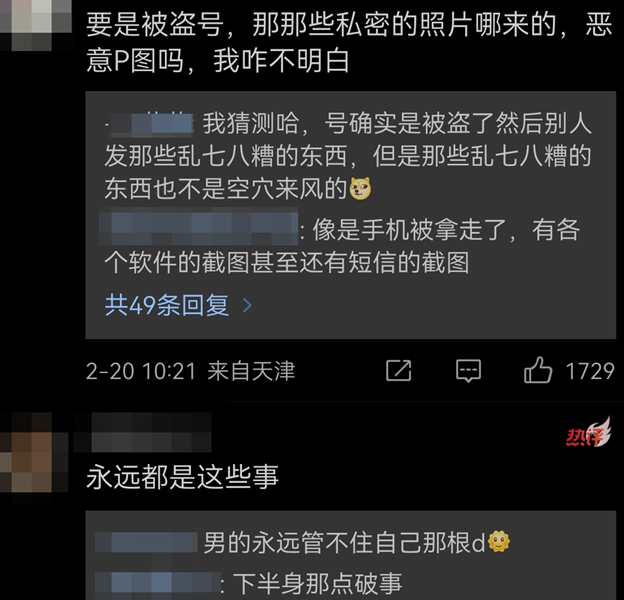The height and width of the screenshot is (600, 624).
Task: Tap the blurred username before 男的永远管不住
Action: coord(146,542)
